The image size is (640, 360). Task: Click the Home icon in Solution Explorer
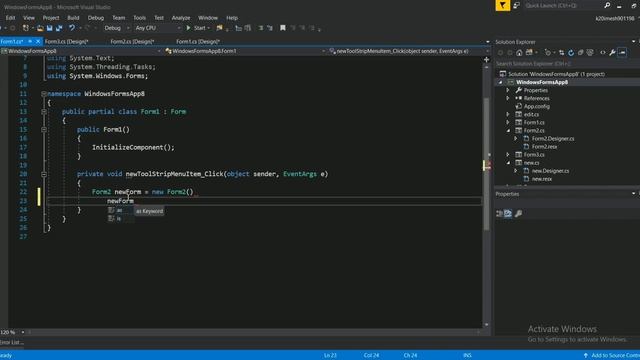coord(519,53)
